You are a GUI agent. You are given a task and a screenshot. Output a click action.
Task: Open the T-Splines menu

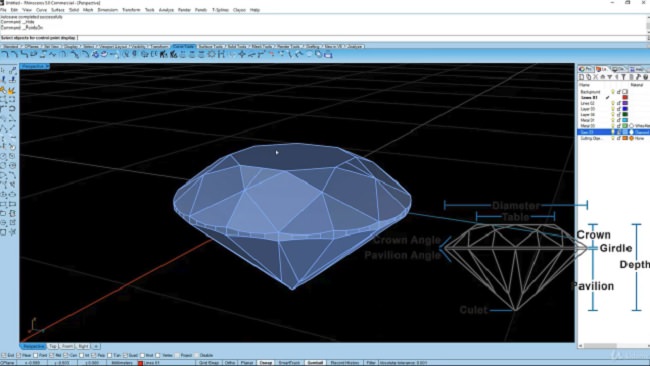(x=220, y=10)
